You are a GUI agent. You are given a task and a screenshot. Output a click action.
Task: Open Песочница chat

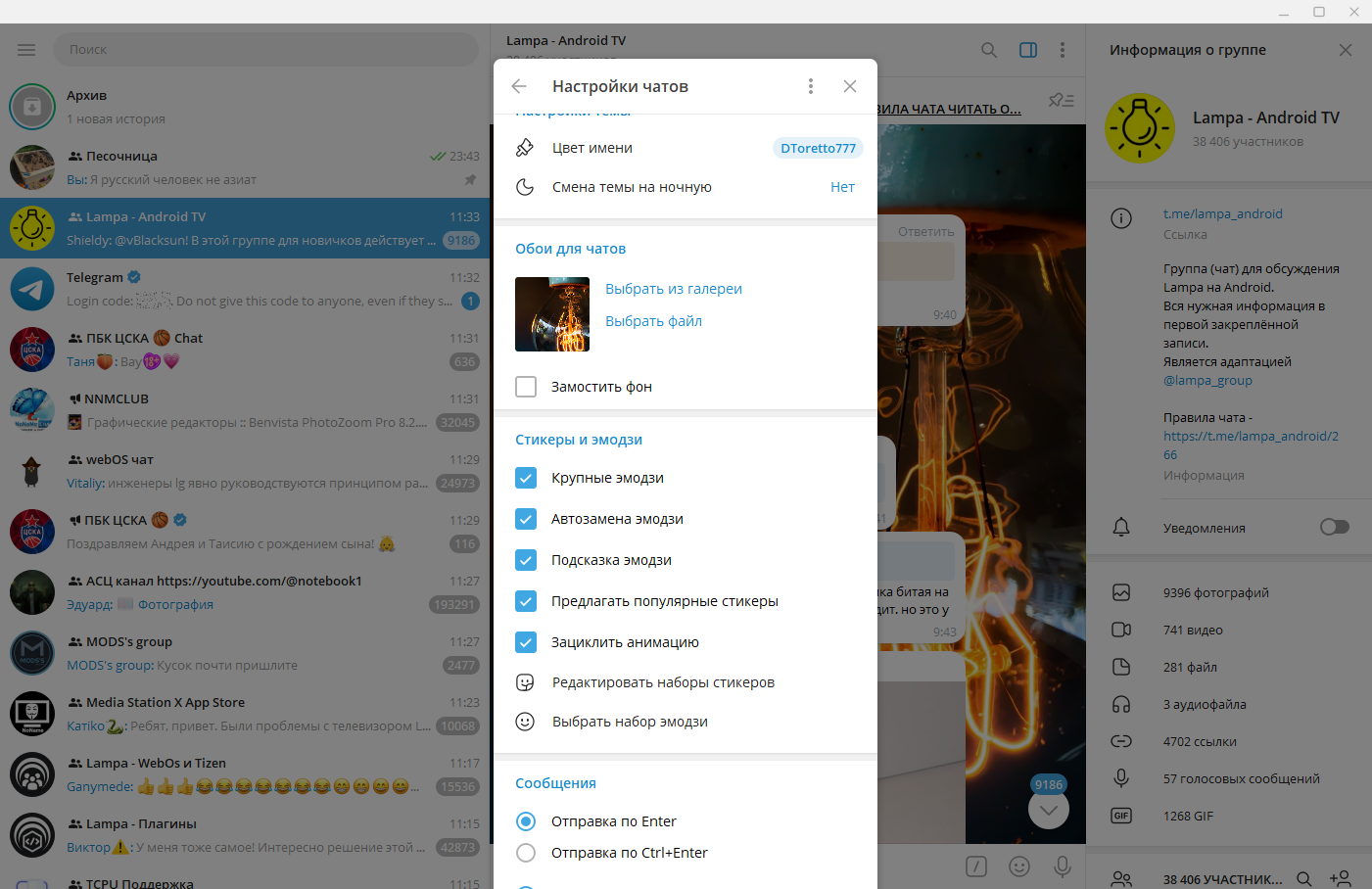click(x=245, y=167)
